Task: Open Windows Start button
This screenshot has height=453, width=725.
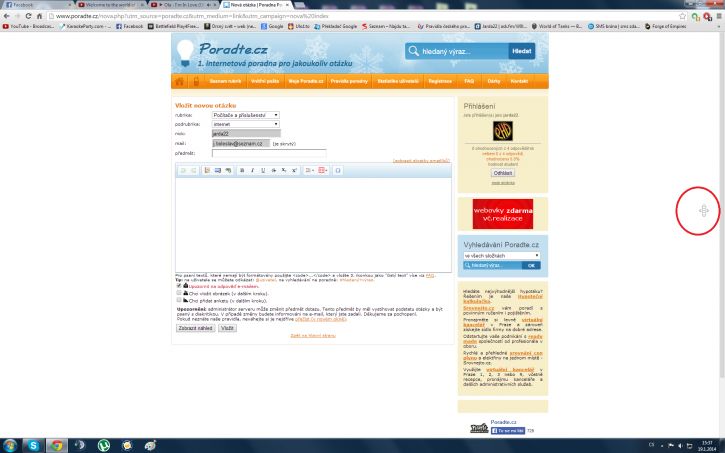Action: tap(10, 446)
